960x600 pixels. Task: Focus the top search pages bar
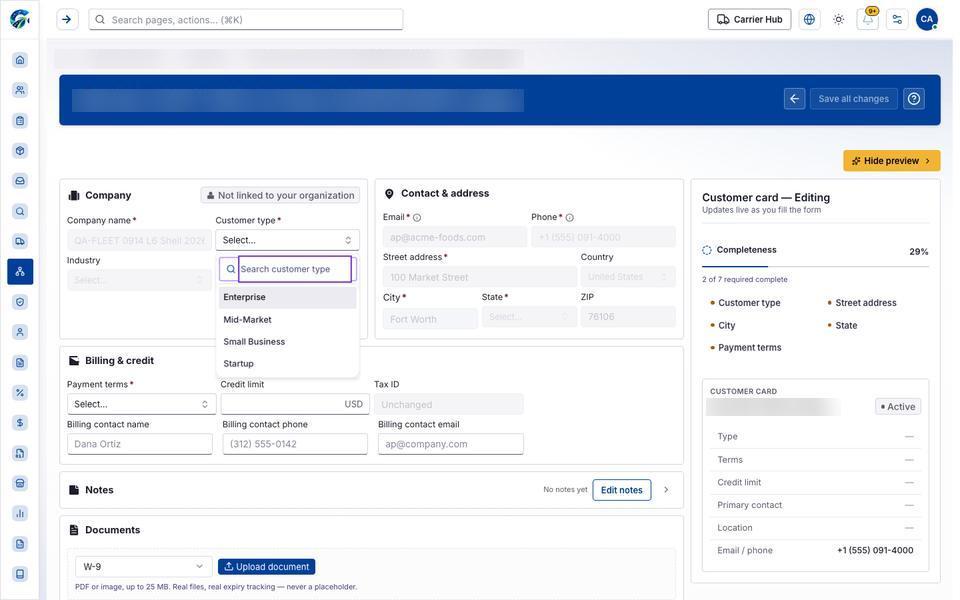click(x=246, y=20)
